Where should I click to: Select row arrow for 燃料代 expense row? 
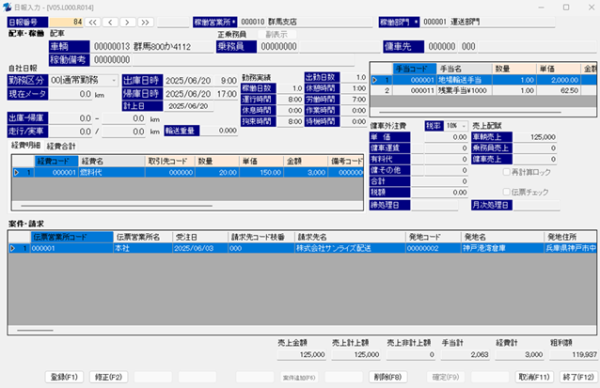pyautogui.click(x=16, y=173)
